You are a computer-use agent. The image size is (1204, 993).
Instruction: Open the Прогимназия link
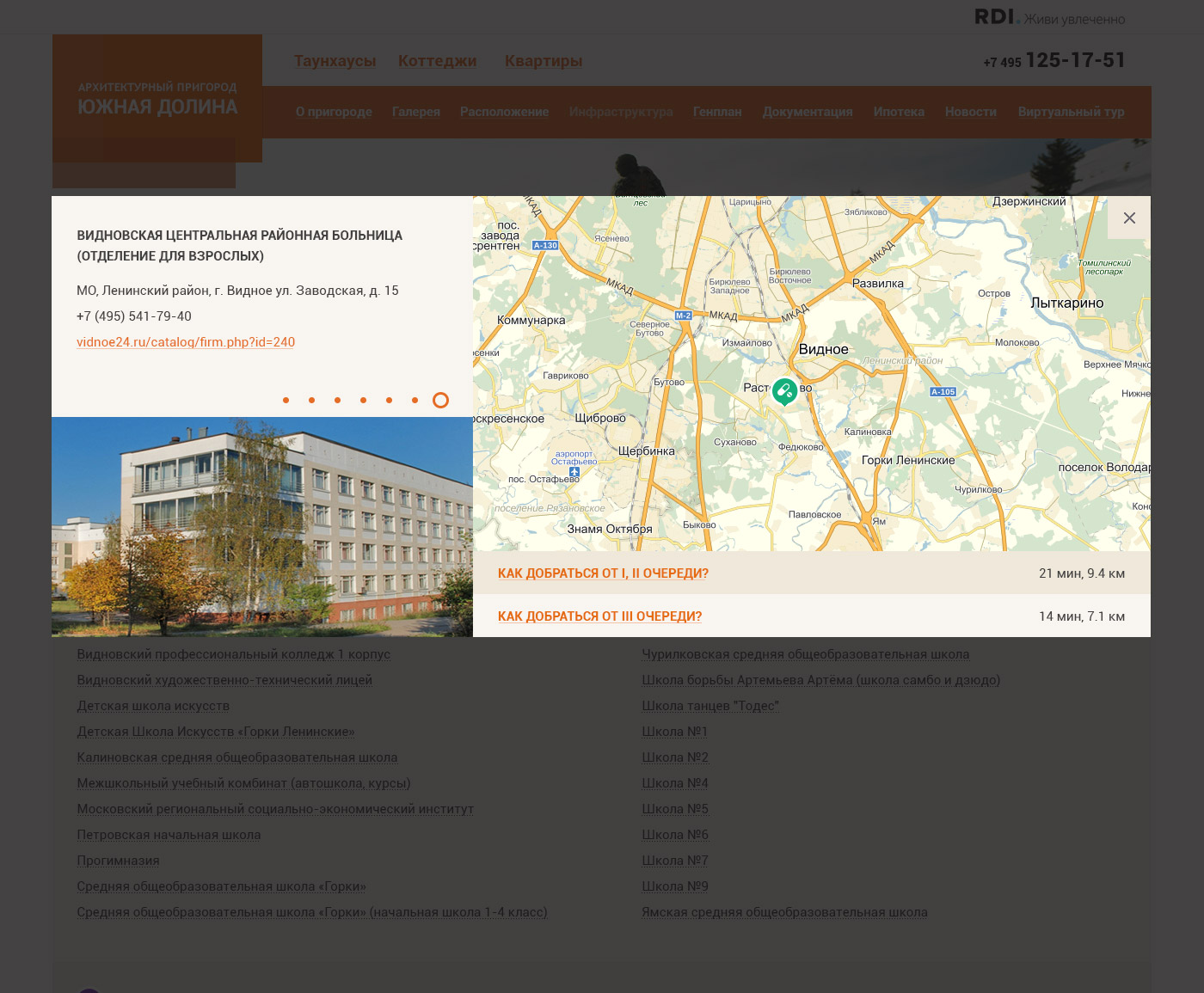click(x=118, y=861)
